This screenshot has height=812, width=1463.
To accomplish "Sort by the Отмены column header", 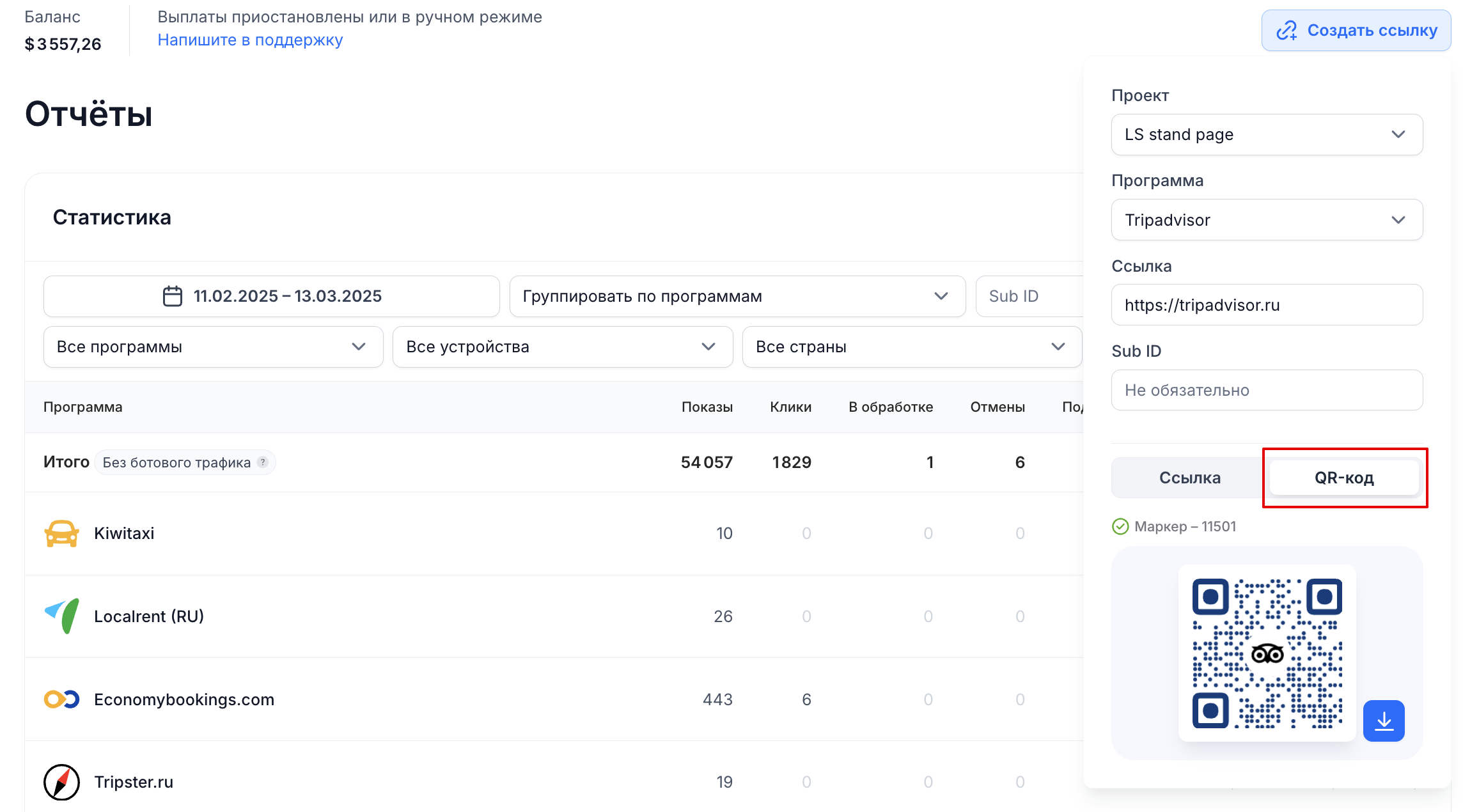I will tap(997, 407).
